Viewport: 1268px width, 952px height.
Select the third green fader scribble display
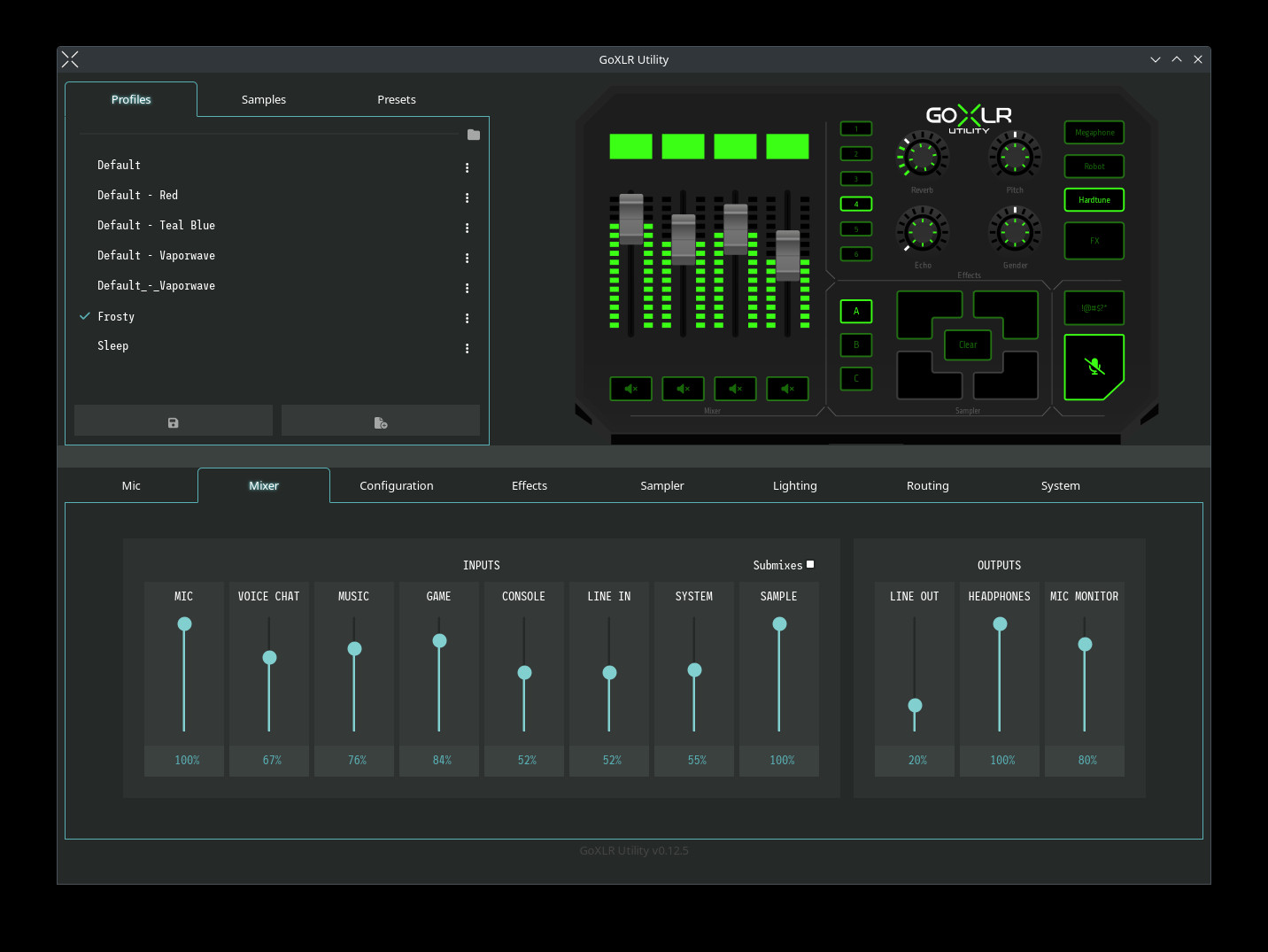click(x=735, y=146)
